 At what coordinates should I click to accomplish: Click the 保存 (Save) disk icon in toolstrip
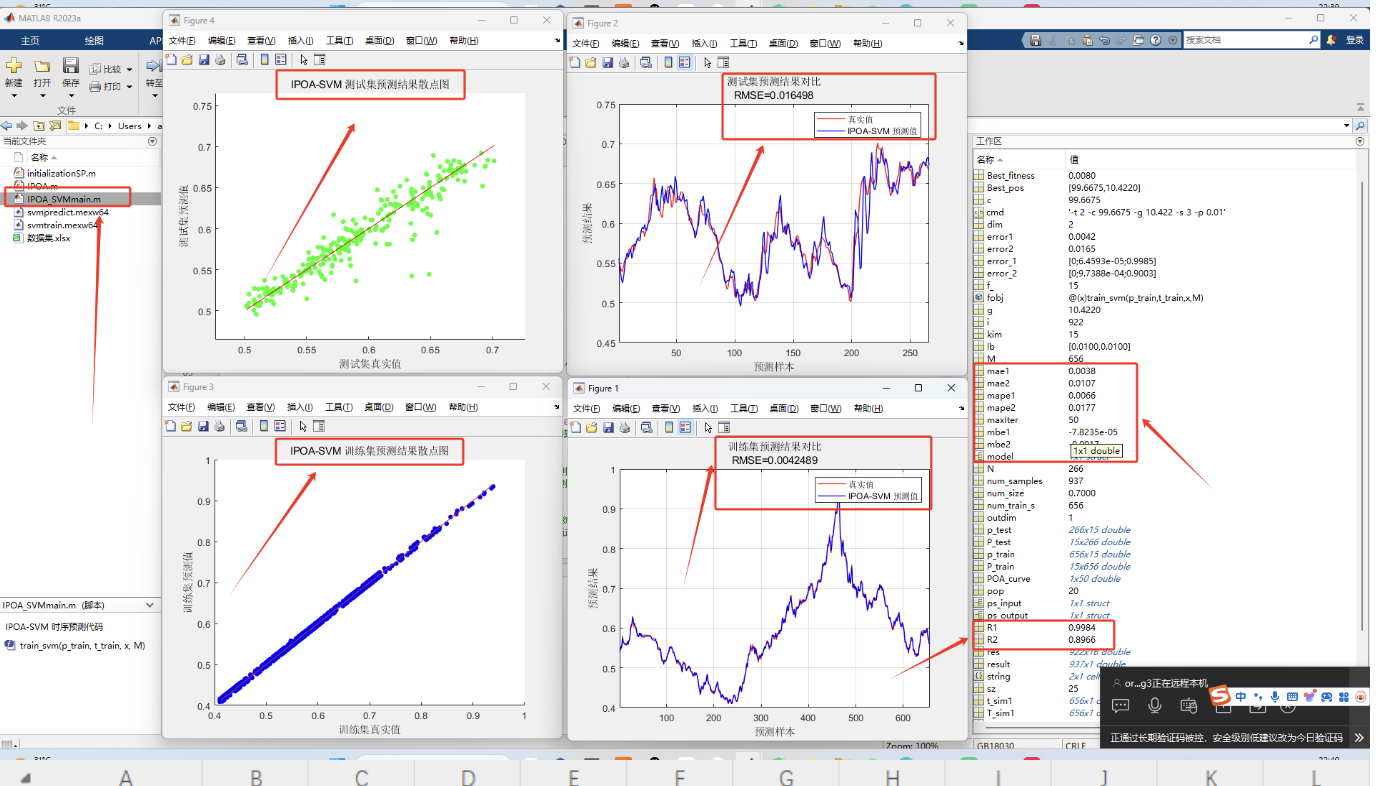click(71, 65)
